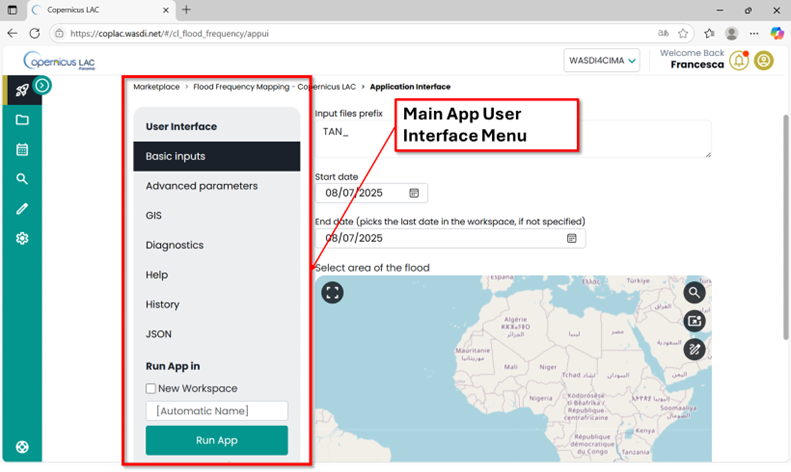Select the Basic inputs menu item
The width and height of the screenshot is (791, 472).
point(216,156)
